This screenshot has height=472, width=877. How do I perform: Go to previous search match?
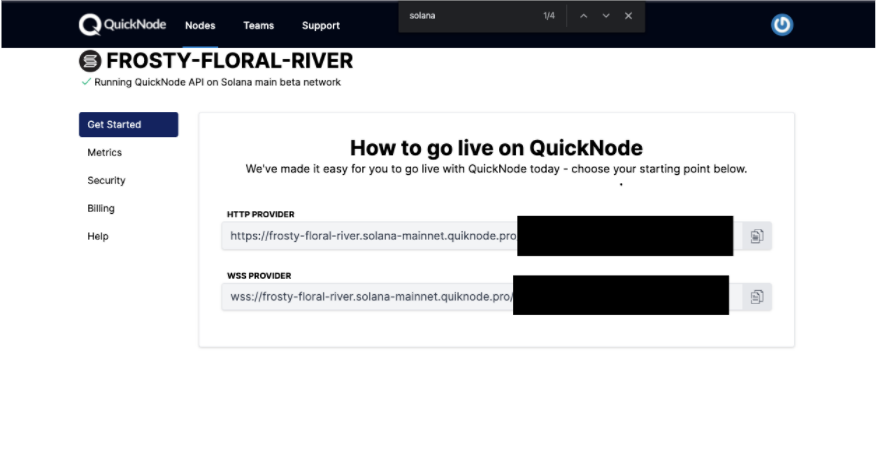click(583, 16)
